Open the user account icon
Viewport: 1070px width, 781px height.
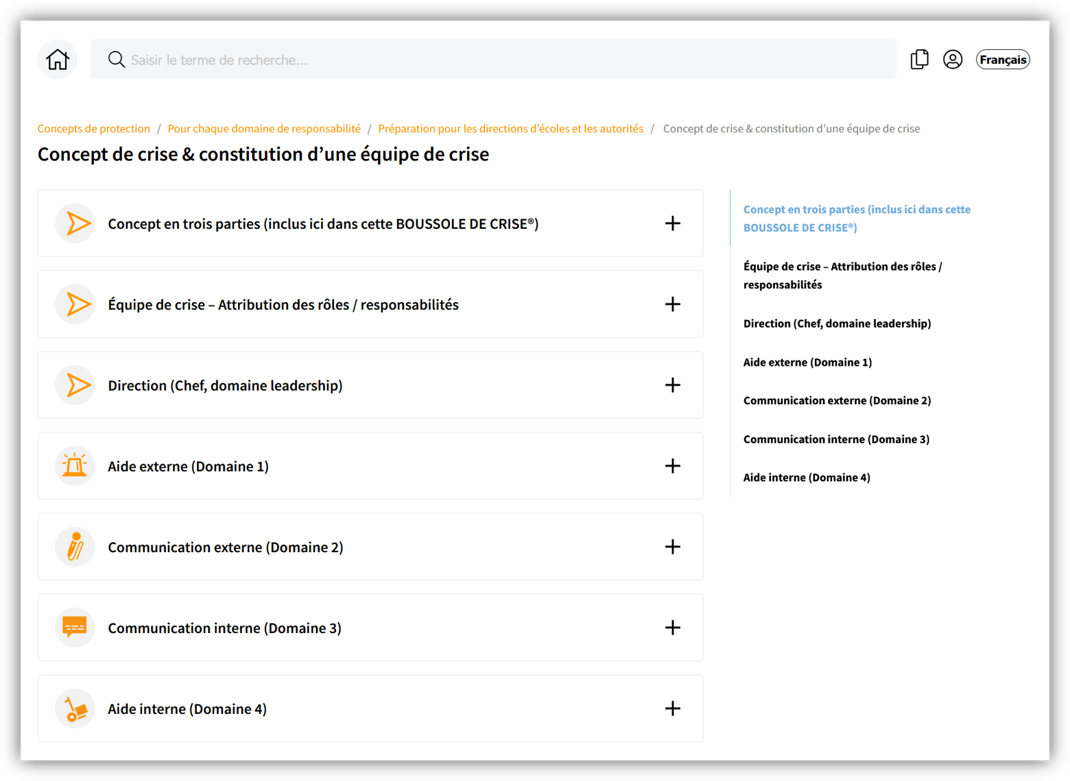point(953,59)
